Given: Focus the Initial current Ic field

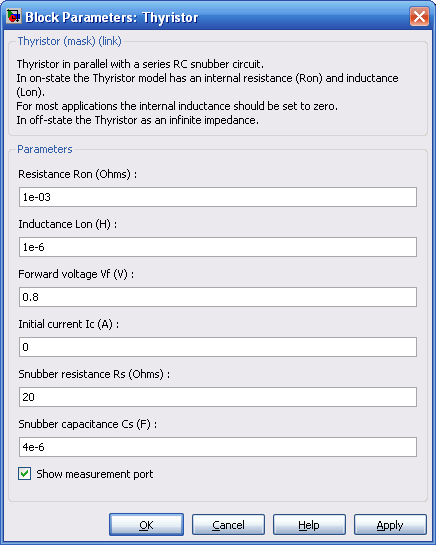Looking at the screenshot, I should click(x=218, y=347).
